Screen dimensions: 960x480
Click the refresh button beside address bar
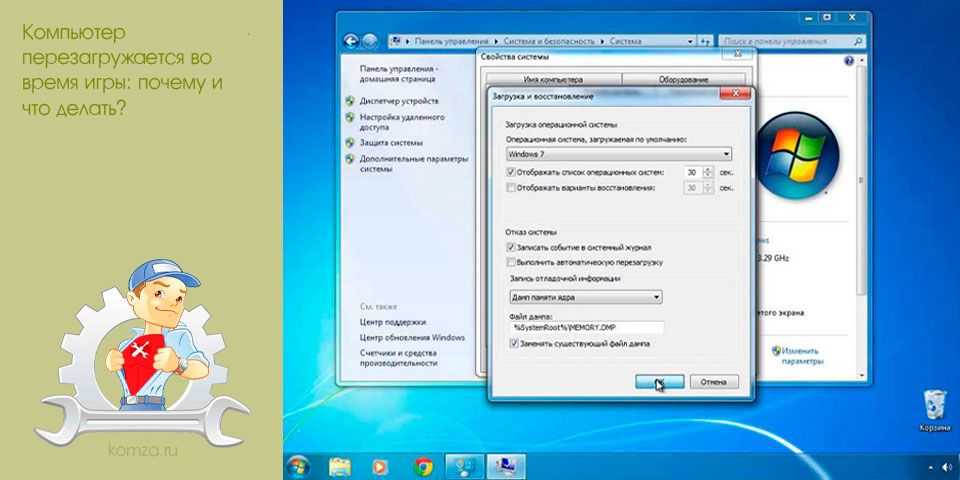[705, 42]
